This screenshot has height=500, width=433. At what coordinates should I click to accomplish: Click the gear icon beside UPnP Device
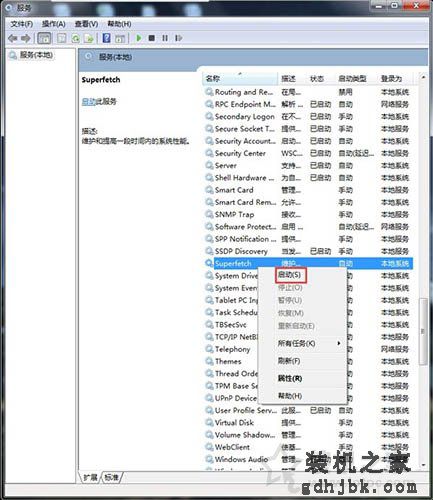pyautogui.click(x=209, y=398)
